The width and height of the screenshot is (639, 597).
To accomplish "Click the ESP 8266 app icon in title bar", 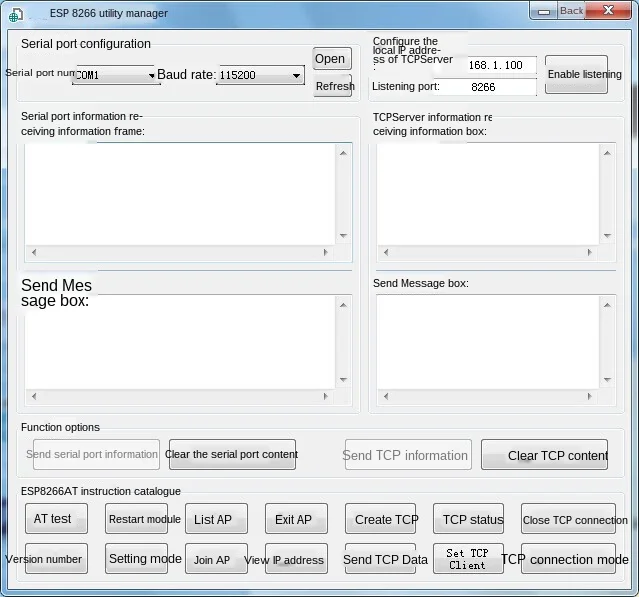I will coord(15,15).
